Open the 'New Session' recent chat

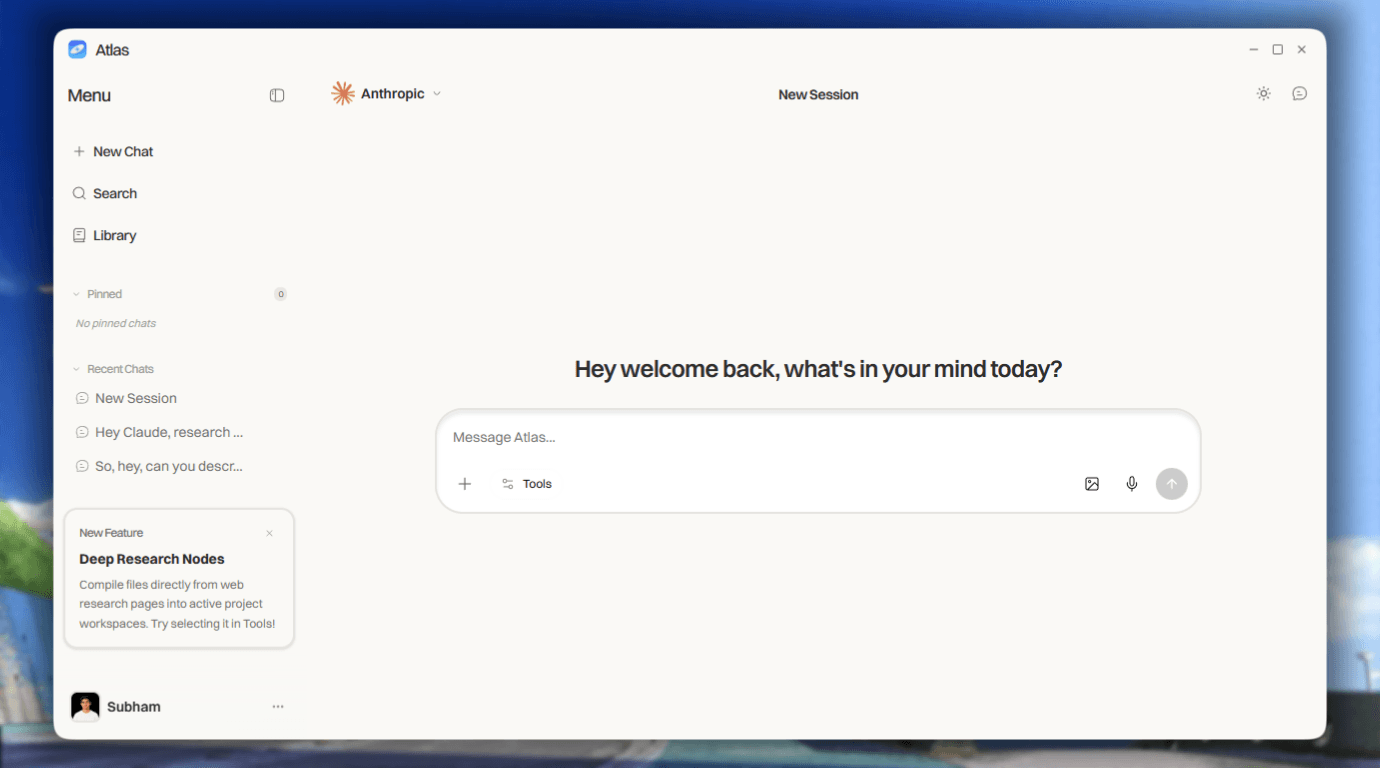tap(127, 398)
